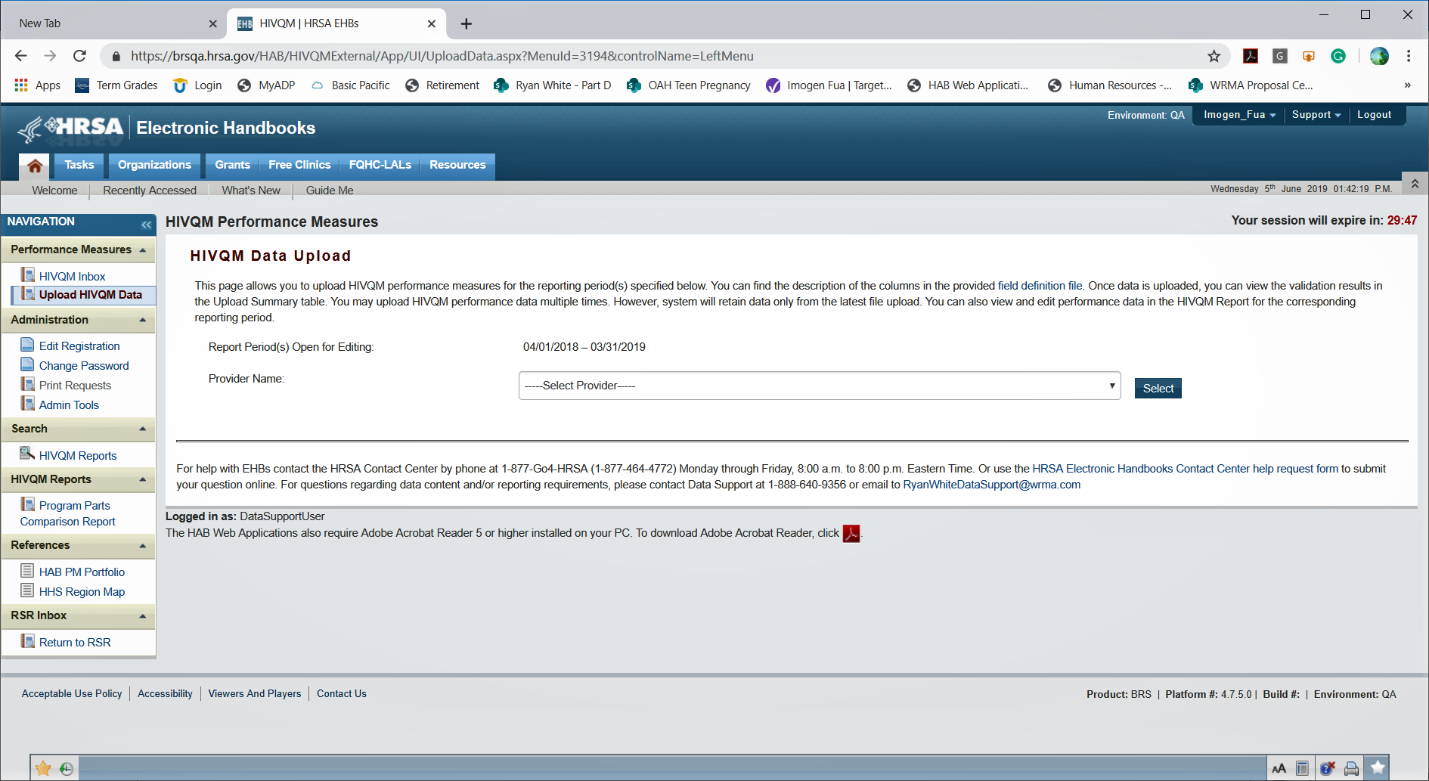
Task: Open the Free Clinics tab
Action: [x=299, y=166]
